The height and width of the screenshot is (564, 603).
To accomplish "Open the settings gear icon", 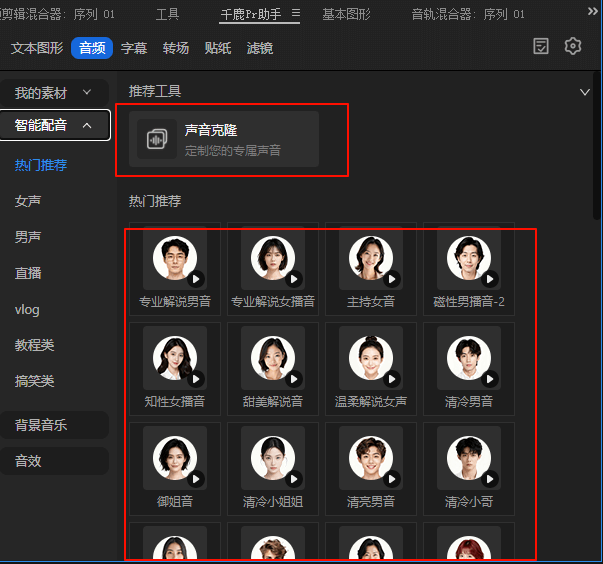I will click(x=573, y=47).
